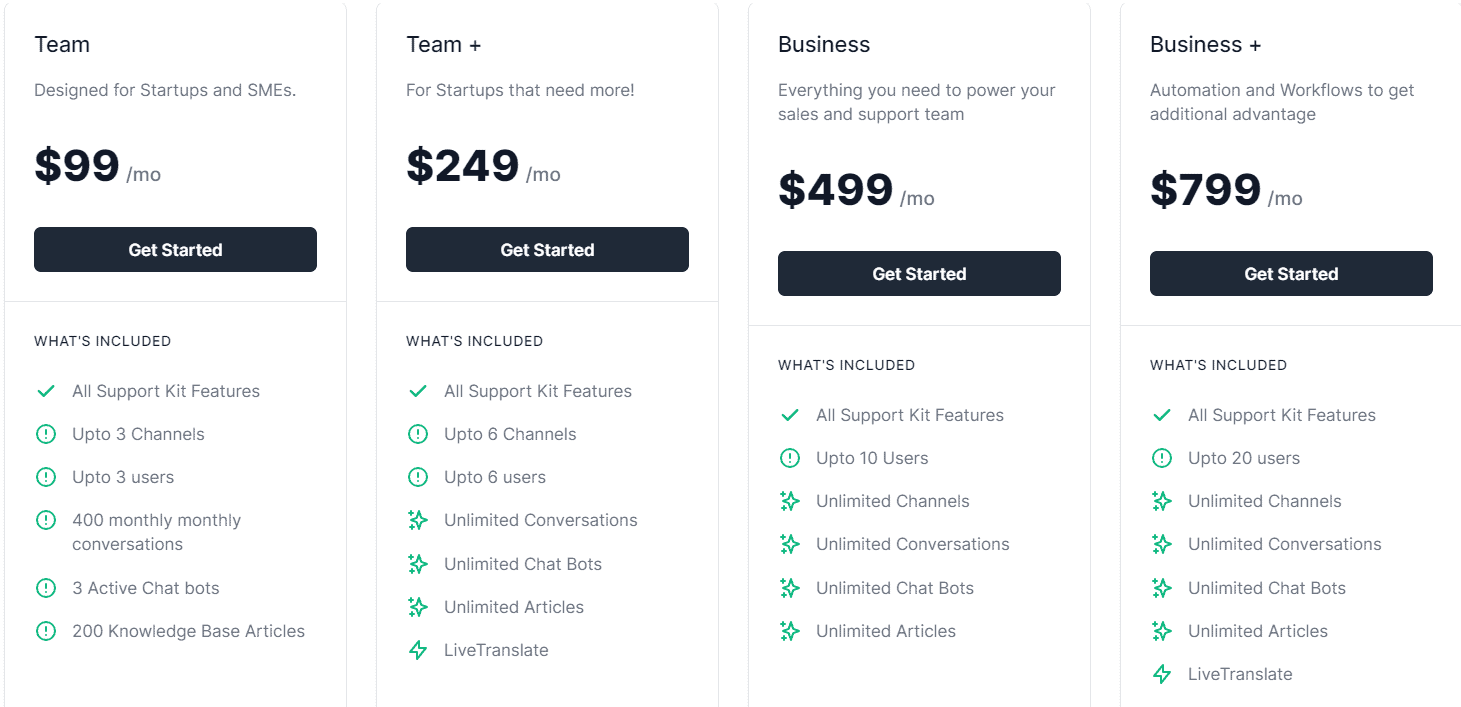Select the Team plan heading
1461x707 pixels.
click(x=62, y=44)
